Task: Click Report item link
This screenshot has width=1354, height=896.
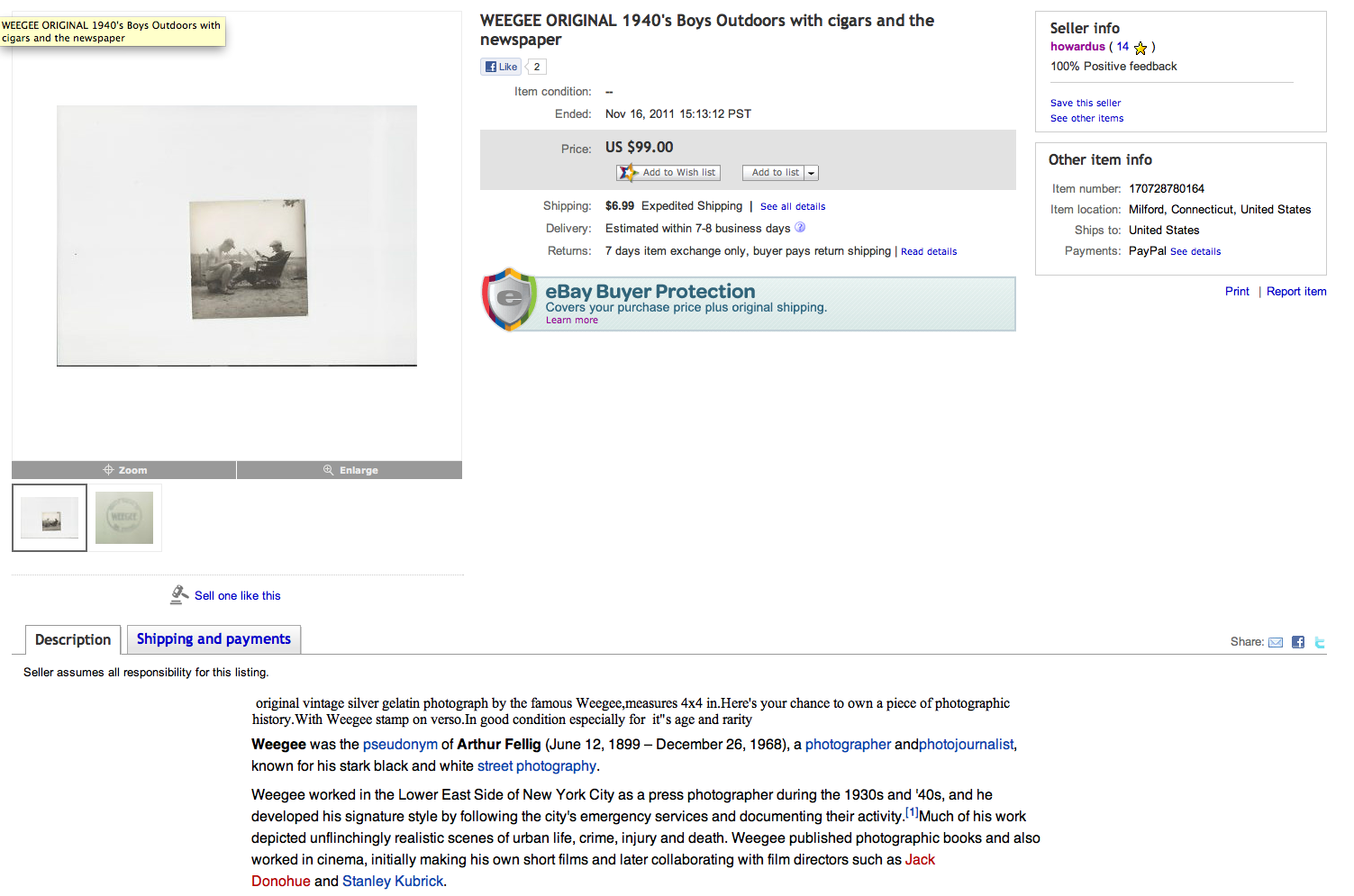Action: coord(1296,291)
